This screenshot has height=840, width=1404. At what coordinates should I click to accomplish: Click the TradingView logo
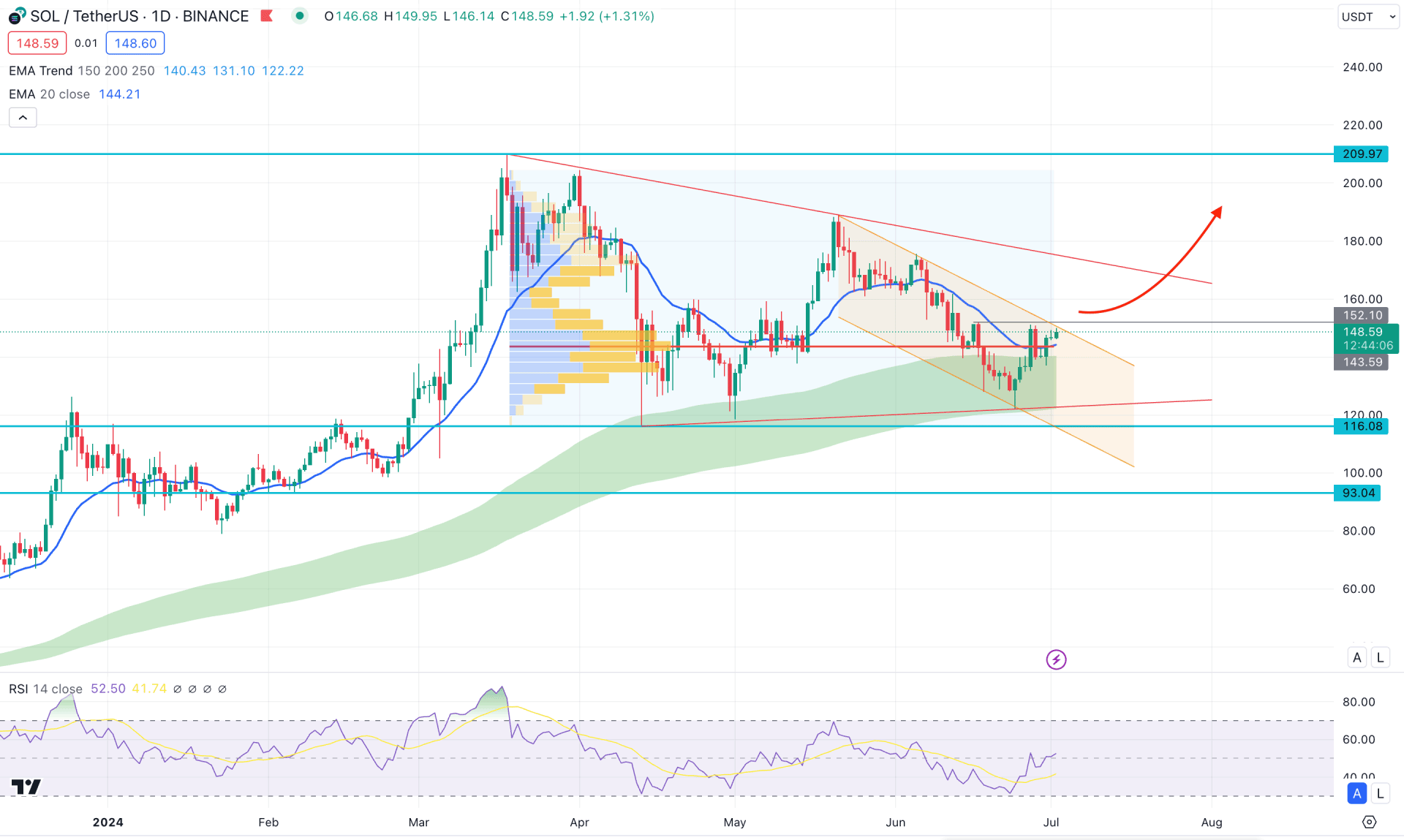26,787
